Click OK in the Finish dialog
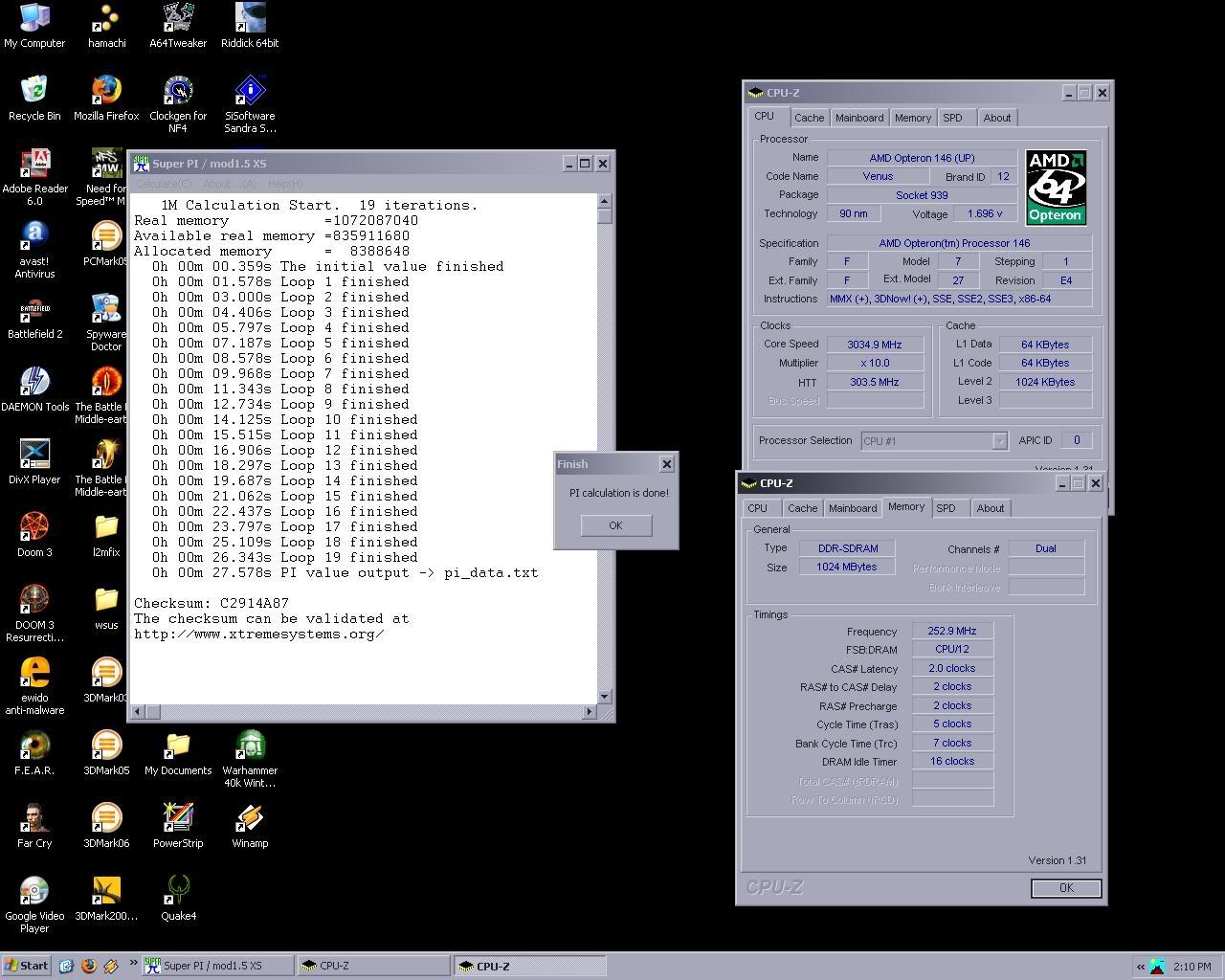Viewport: 1225px width, 980px height. point(615,525)
